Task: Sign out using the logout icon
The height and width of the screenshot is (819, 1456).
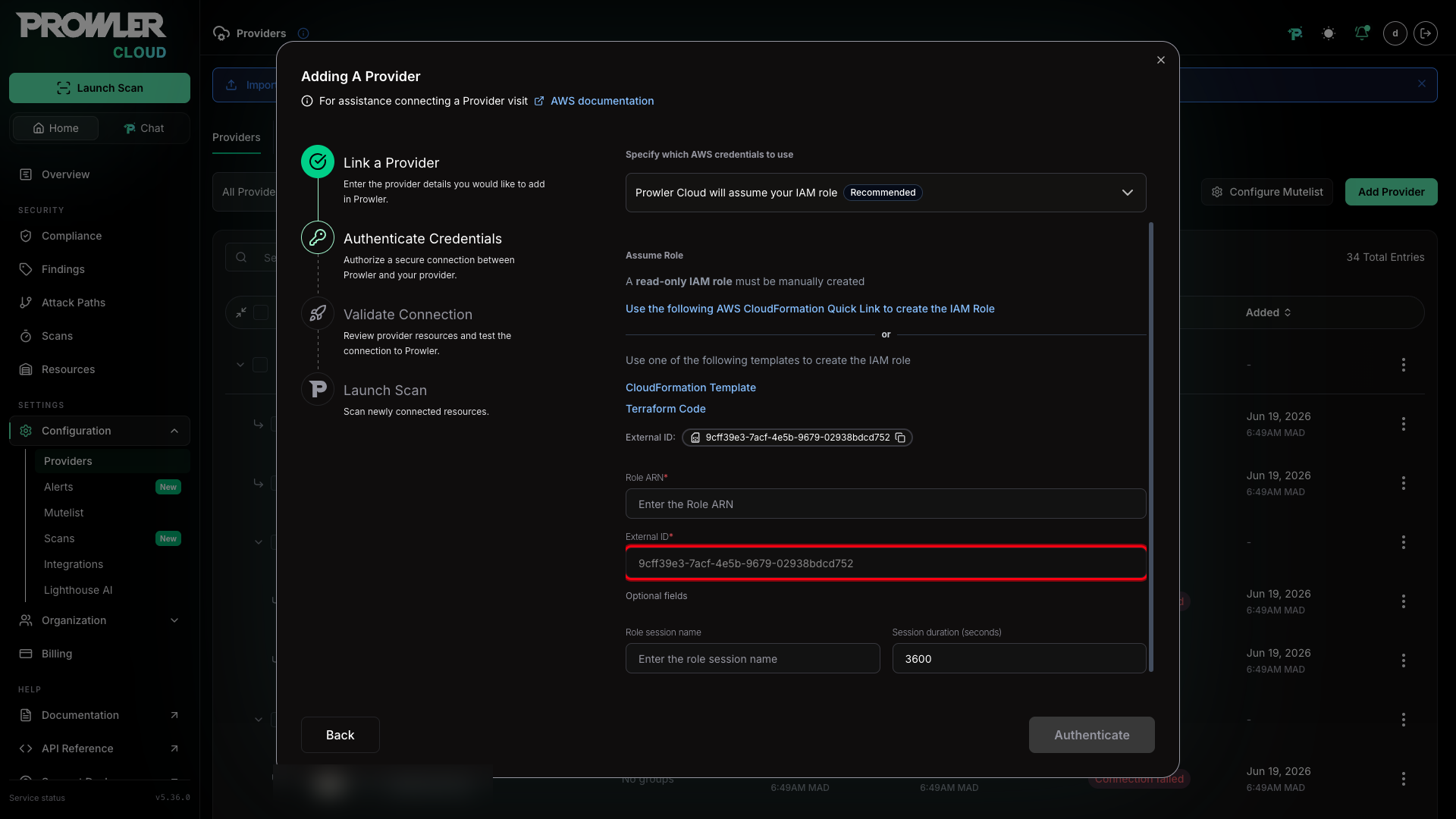Action: pyautogui.click(x=1426, y=33)
